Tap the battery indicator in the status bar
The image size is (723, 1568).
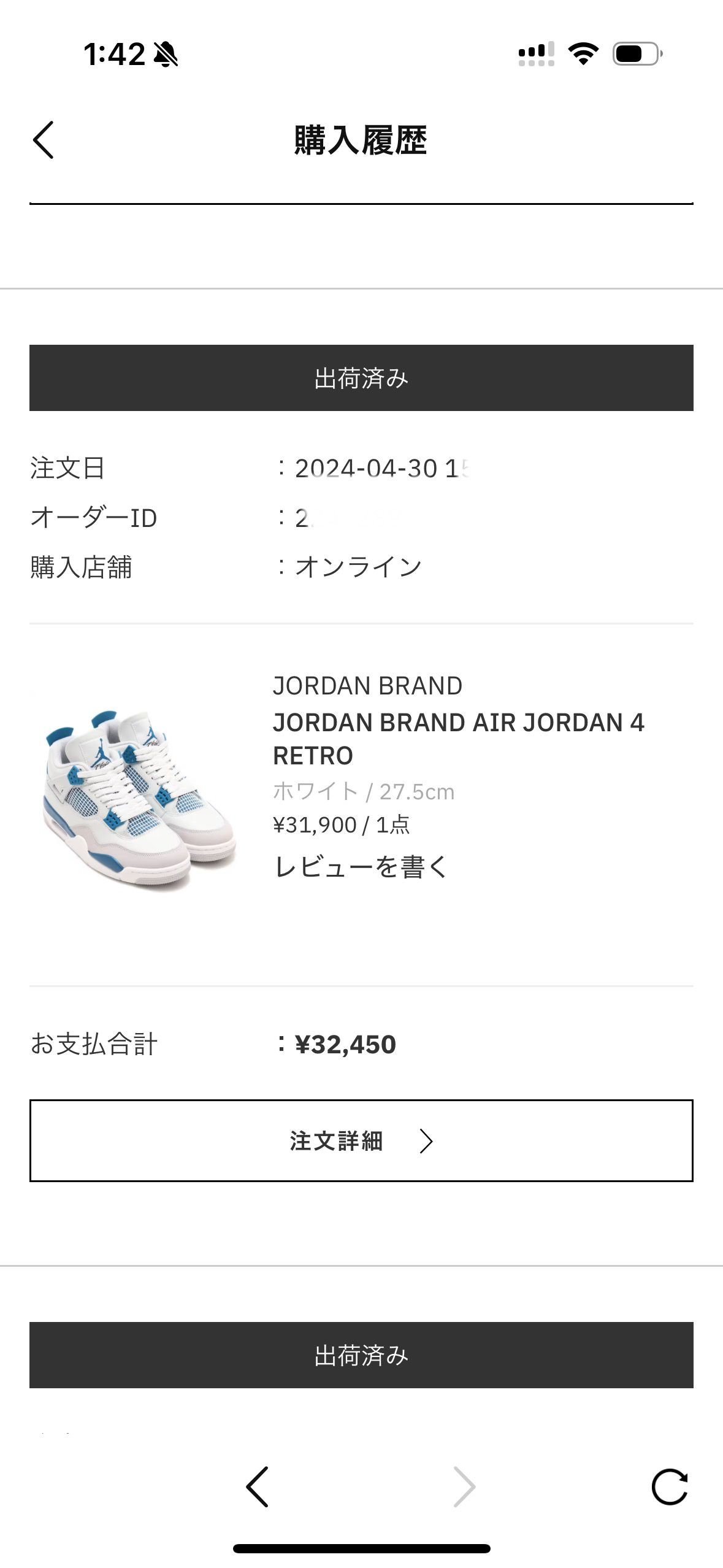(x=638, y=54)
